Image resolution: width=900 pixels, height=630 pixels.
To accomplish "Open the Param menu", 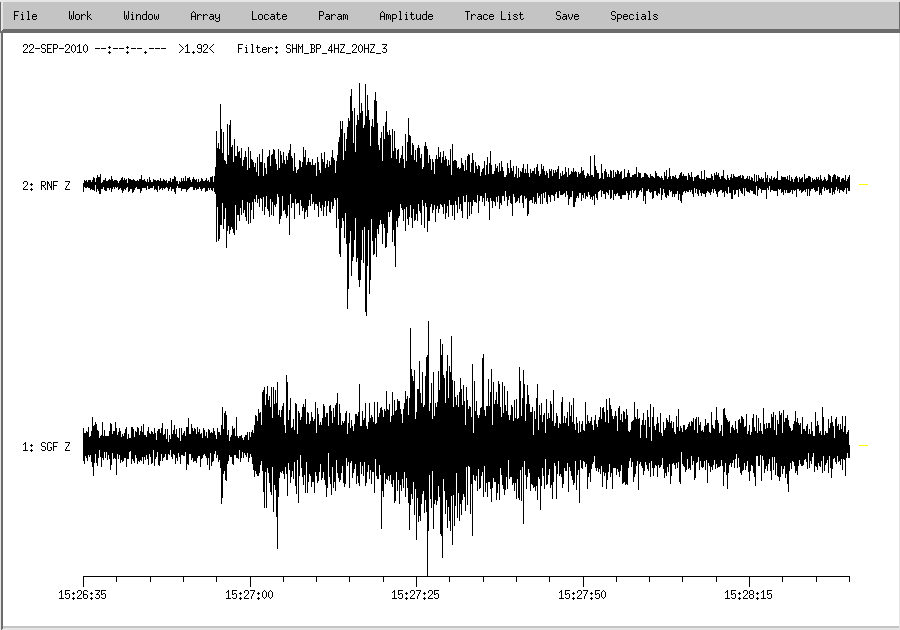I will 333,16.
